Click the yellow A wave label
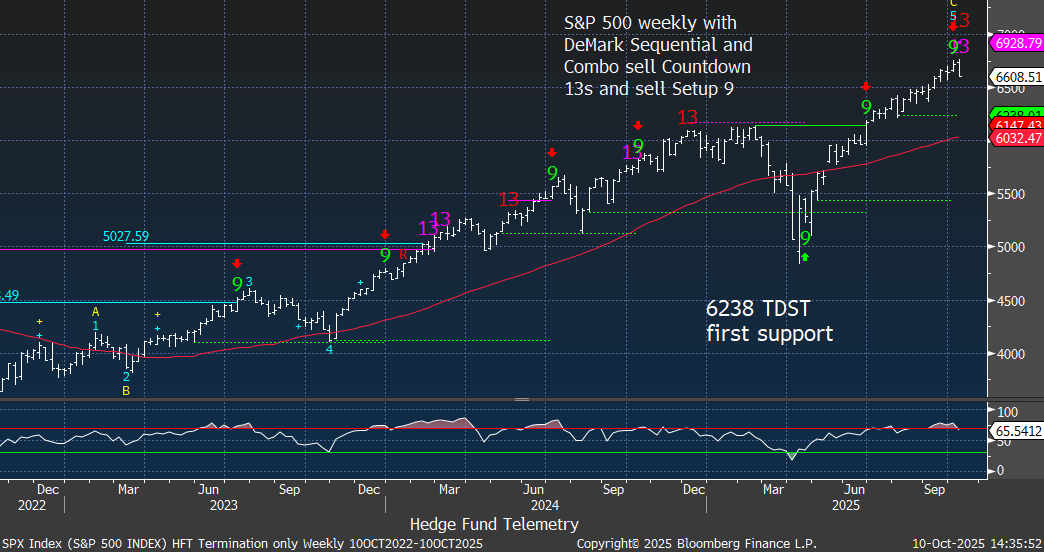 [x=96, y=311]
